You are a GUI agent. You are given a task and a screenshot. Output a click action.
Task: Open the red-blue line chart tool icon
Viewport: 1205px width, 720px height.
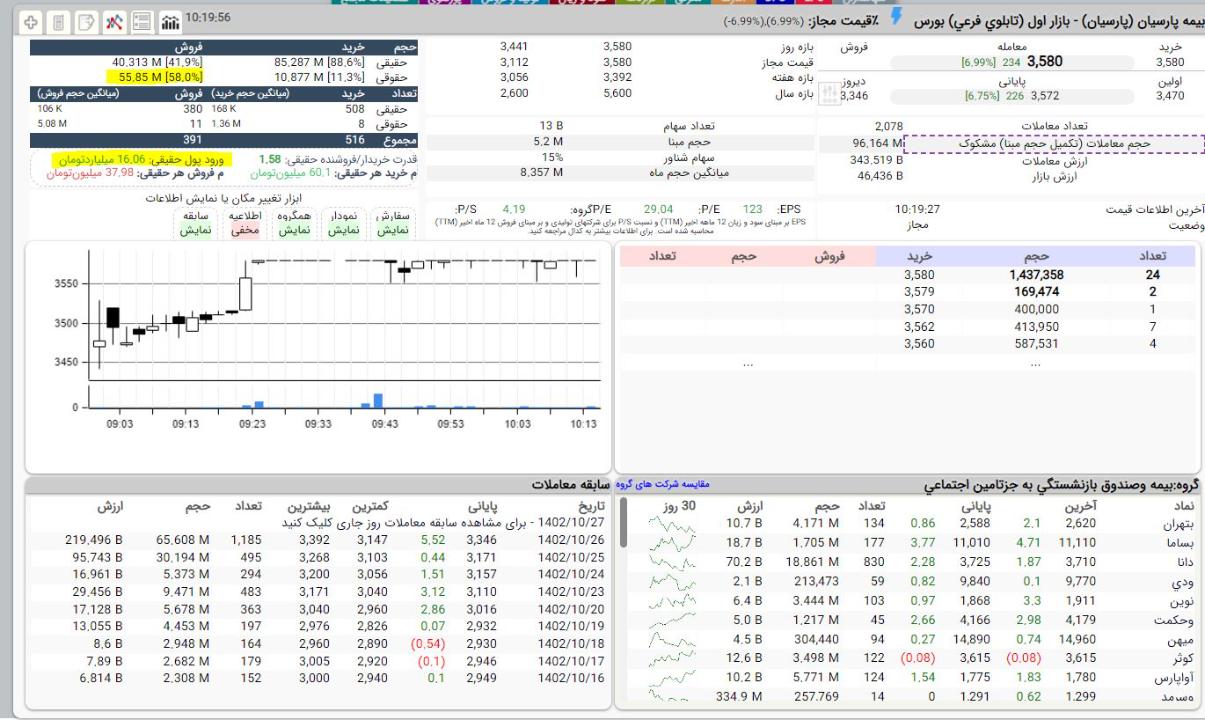114,21
